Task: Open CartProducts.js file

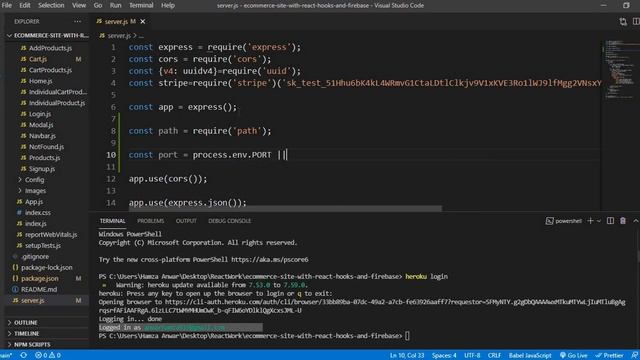Action: (50, 70)
